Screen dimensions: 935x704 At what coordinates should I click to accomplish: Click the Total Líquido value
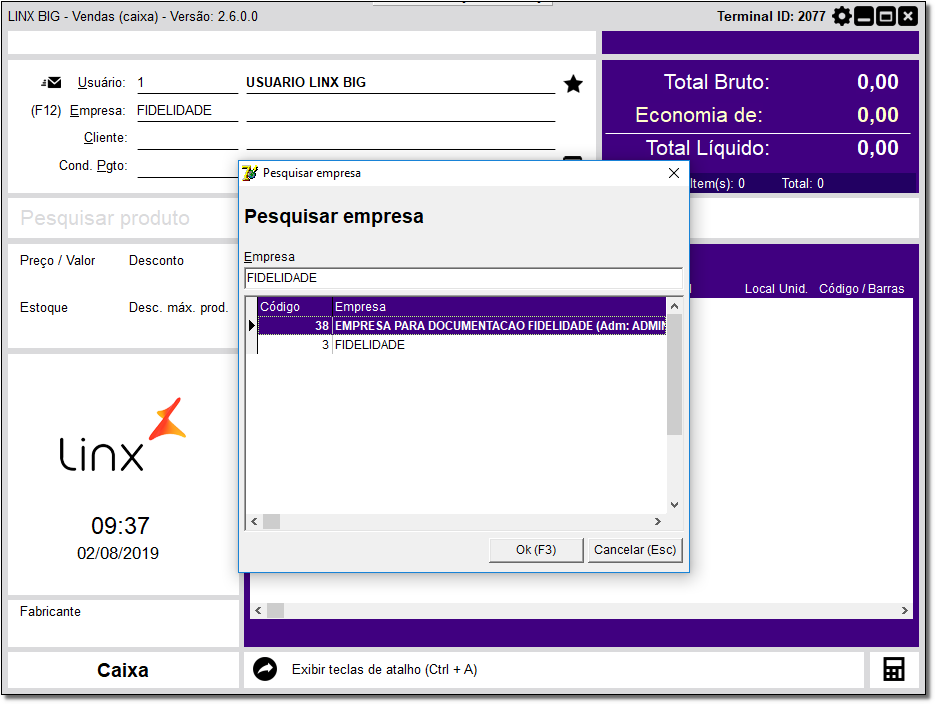[x=877, y=148]
